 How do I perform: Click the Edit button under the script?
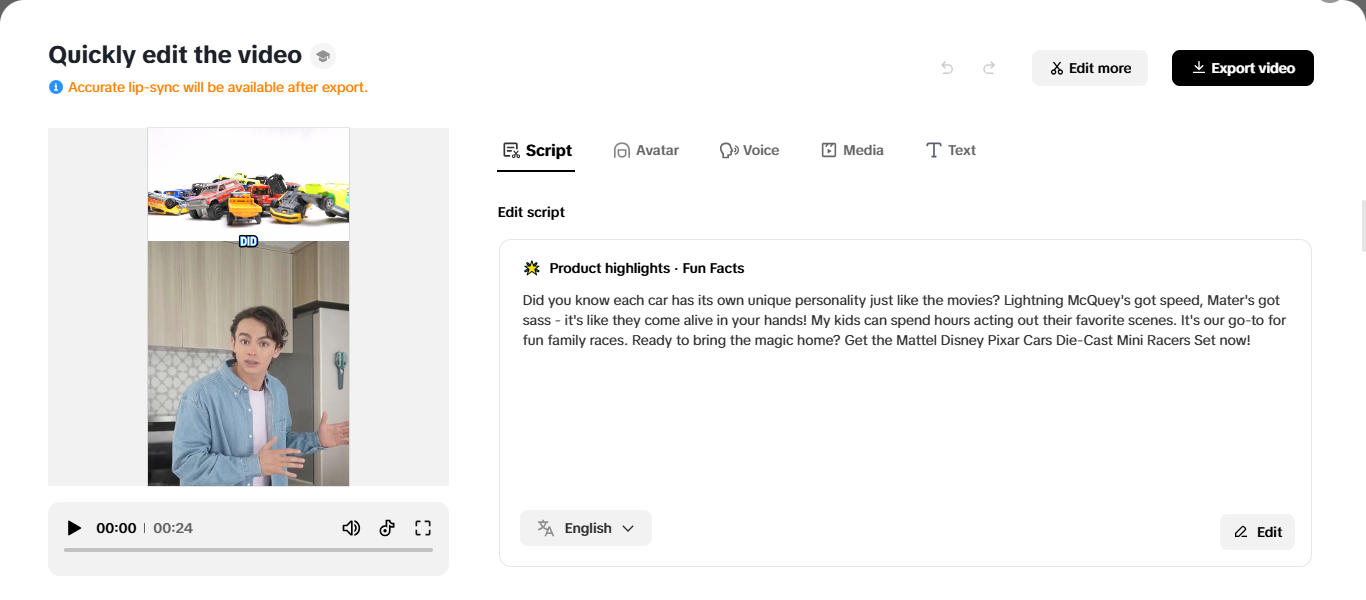[1257, 532]
